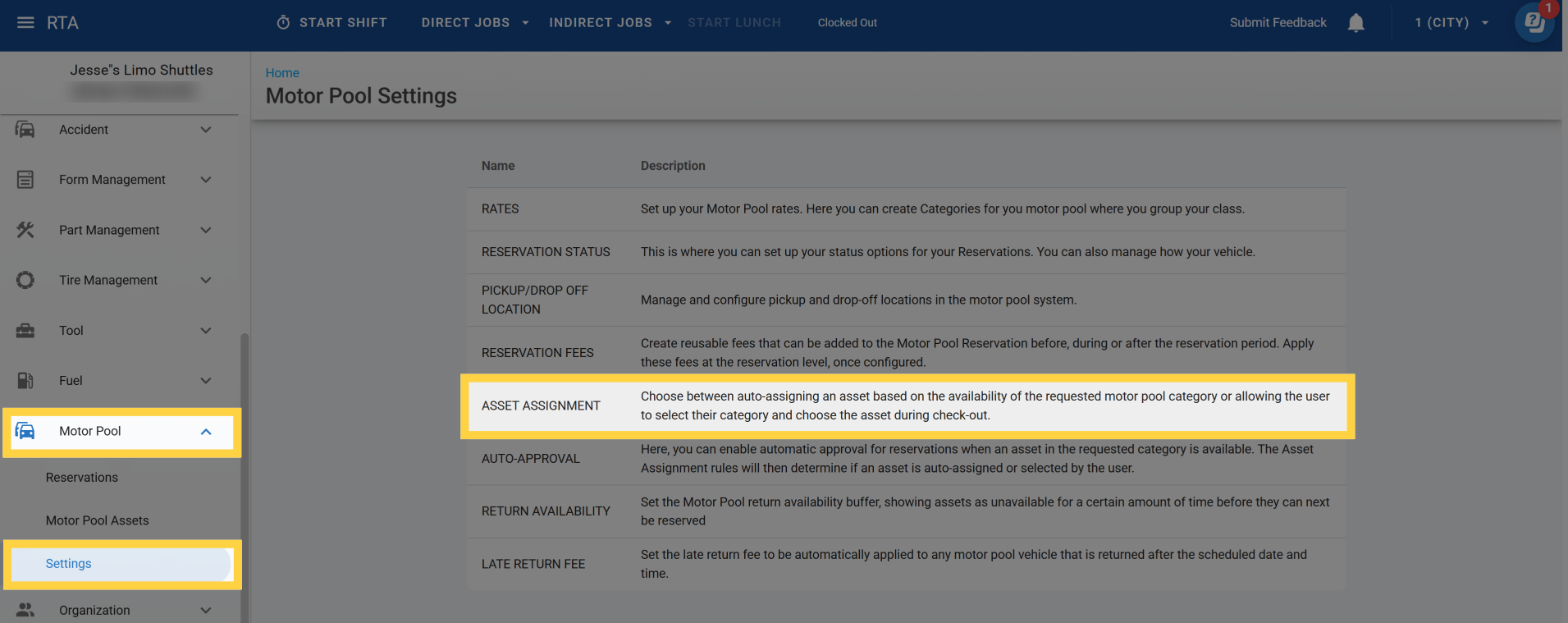
Task: Click the notification bell icon
Action: [1355, 23]
